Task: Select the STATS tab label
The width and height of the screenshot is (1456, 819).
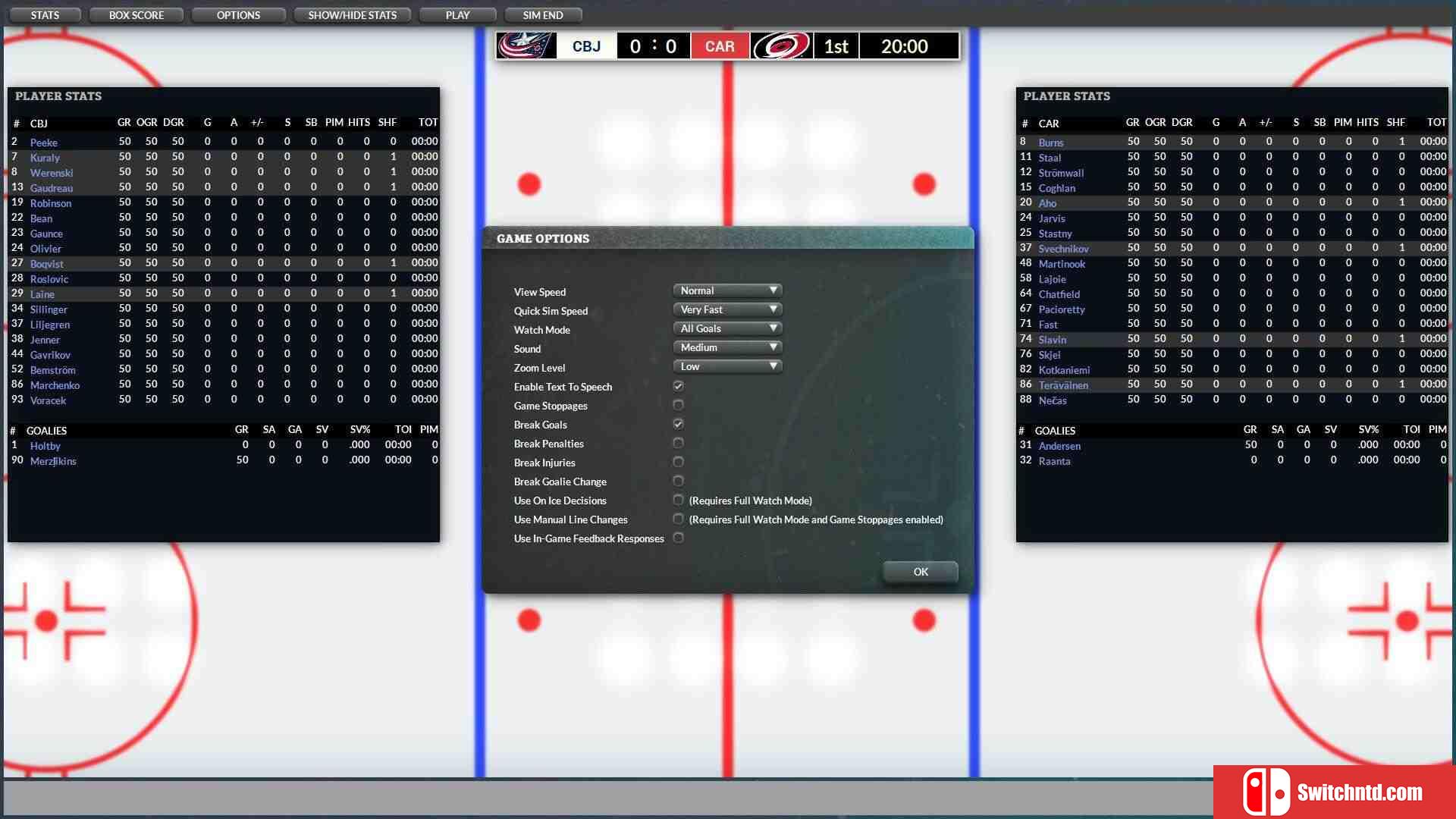Action: pos(45,14)
